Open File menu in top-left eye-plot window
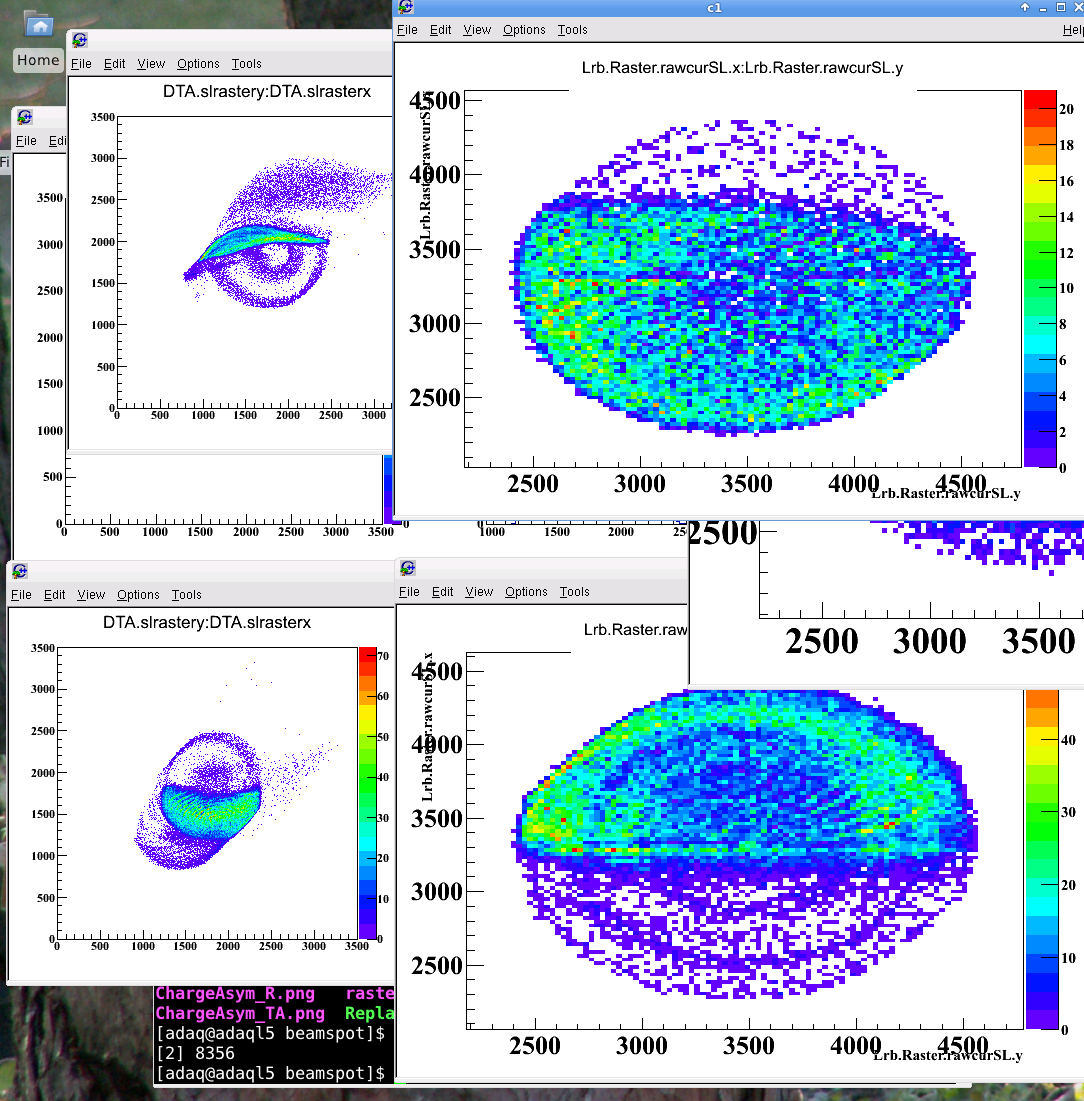1084x1101 pixels. click(x=81, y=63)
